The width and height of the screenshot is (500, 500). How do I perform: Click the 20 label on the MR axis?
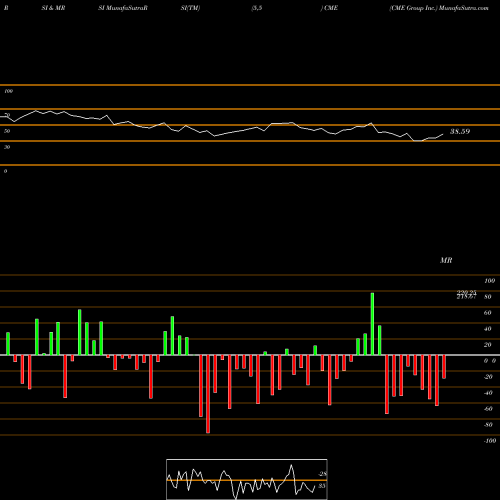click(x=488, y=345)
